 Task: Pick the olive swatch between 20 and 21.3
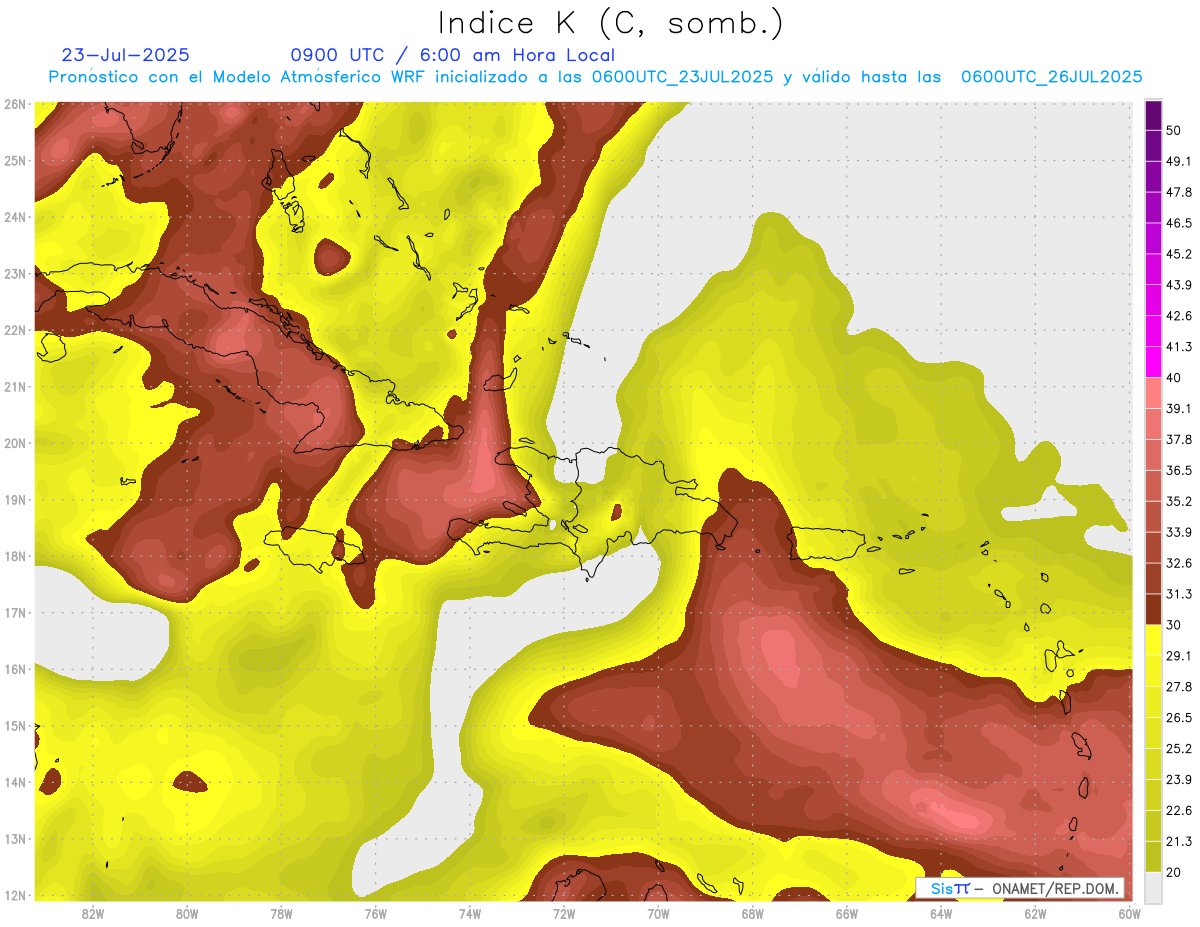(1153, 857)
